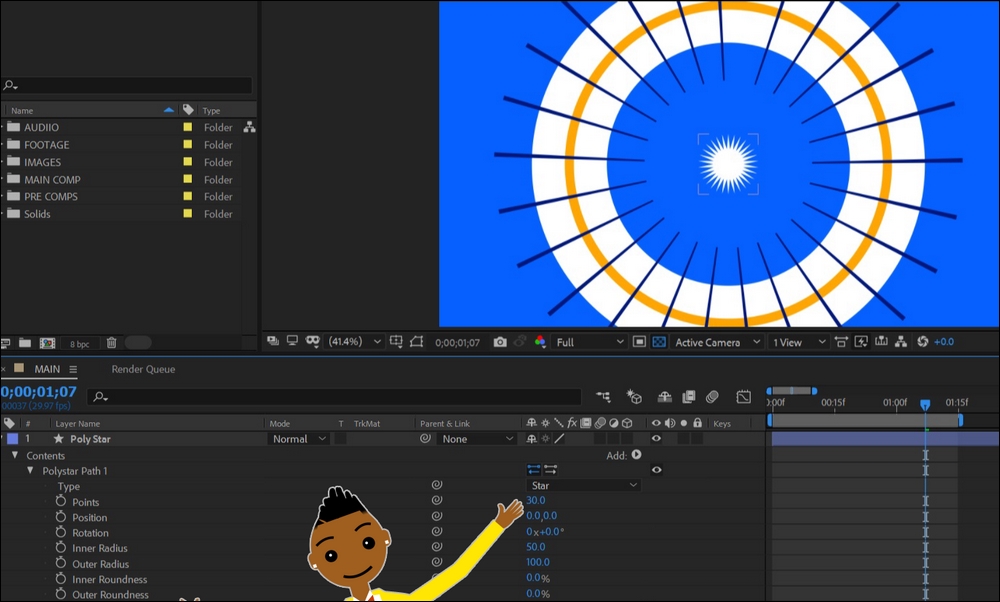1000x602 pixels.
Task: Collapse the Polystar Path 1 group
Action: click(x=30, y=471)
